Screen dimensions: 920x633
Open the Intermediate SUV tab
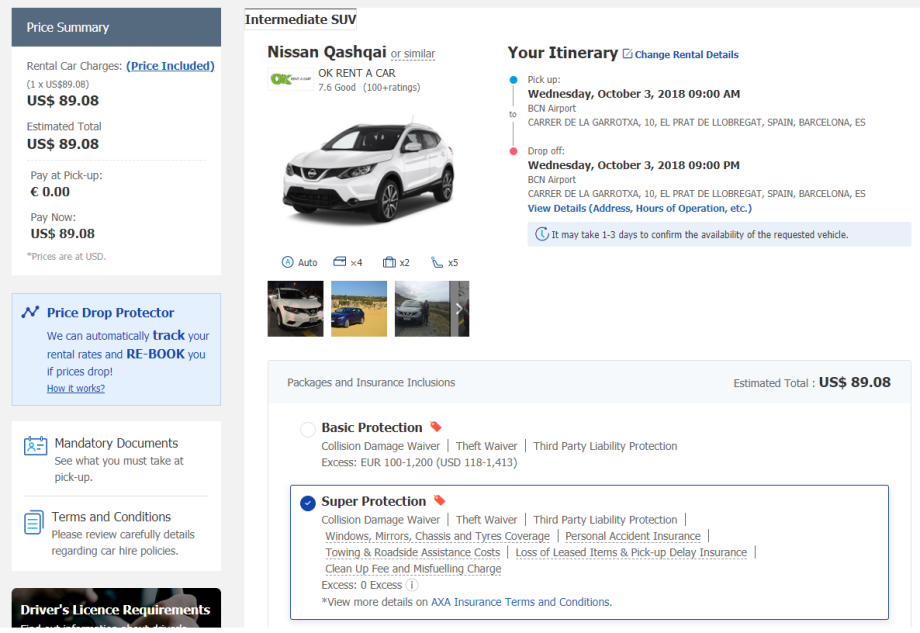[300, 19]
